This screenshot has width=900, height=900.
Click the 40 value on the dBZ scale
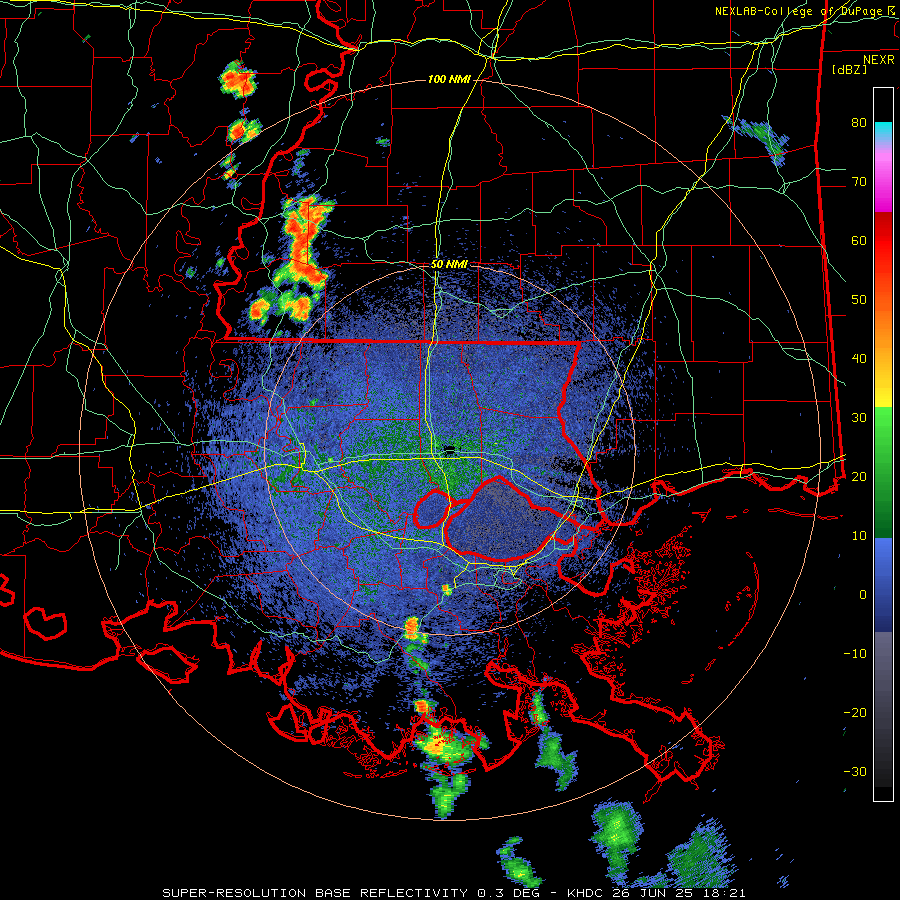tap(859, 359)
